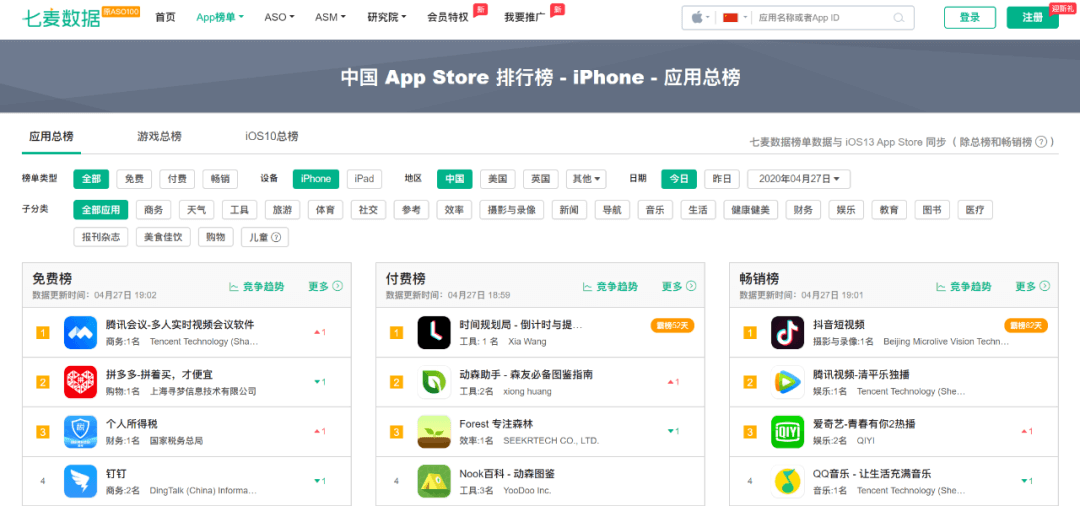Go to 首页 in navigation
1080x506 pixels.
[165, 17]
